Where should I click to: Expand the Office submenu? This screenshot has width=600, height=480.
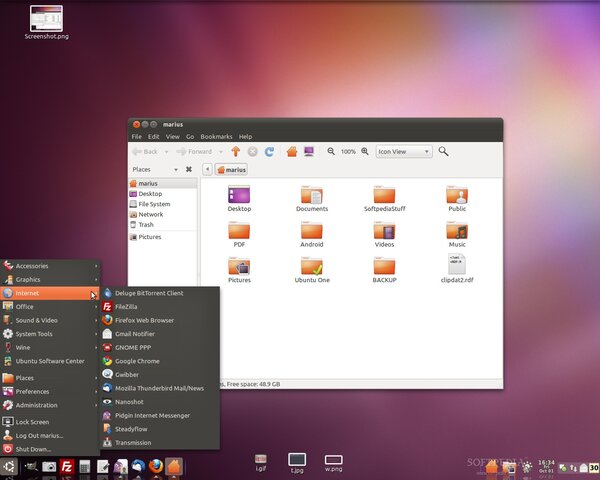pos(50,307)
